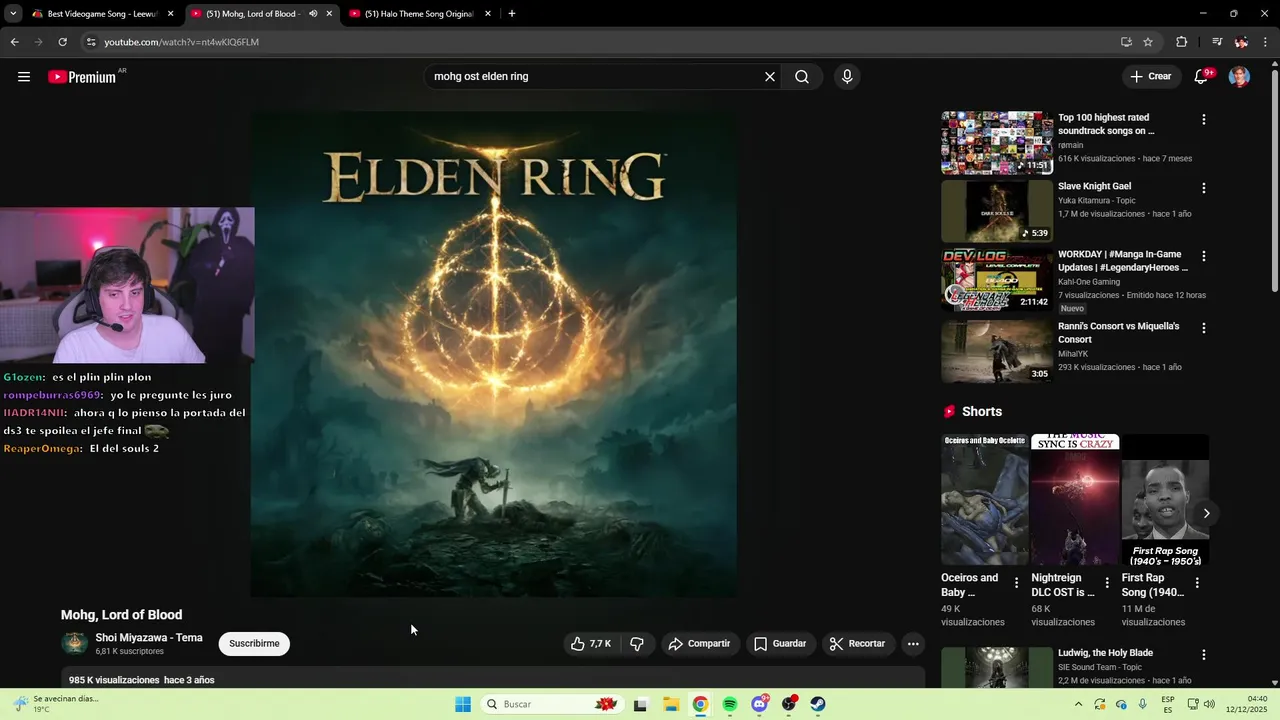Save the video with Guardar
The height and width of the screenshot is (720, 1280).
tap(780, 644)
